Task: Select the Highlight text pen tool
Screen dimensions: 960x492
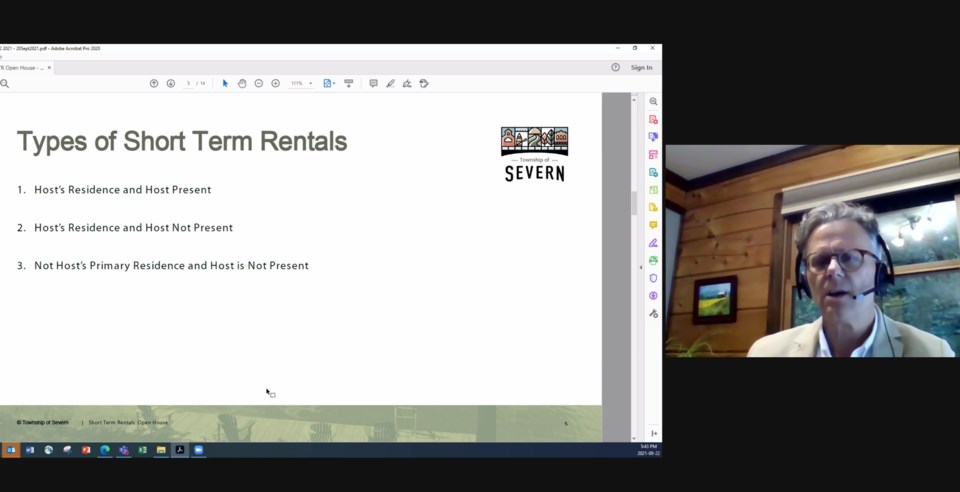Action: 390,83
